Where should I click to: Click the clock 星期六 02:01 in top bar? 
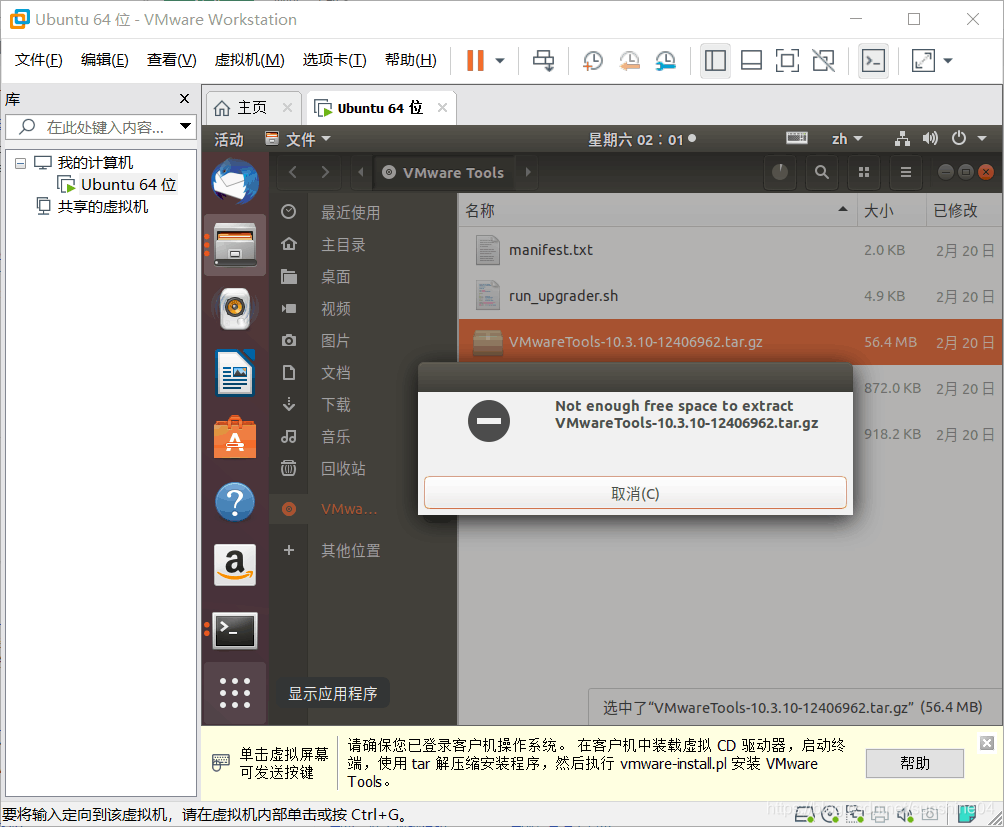pyautogui.click(x=641, y=139)
